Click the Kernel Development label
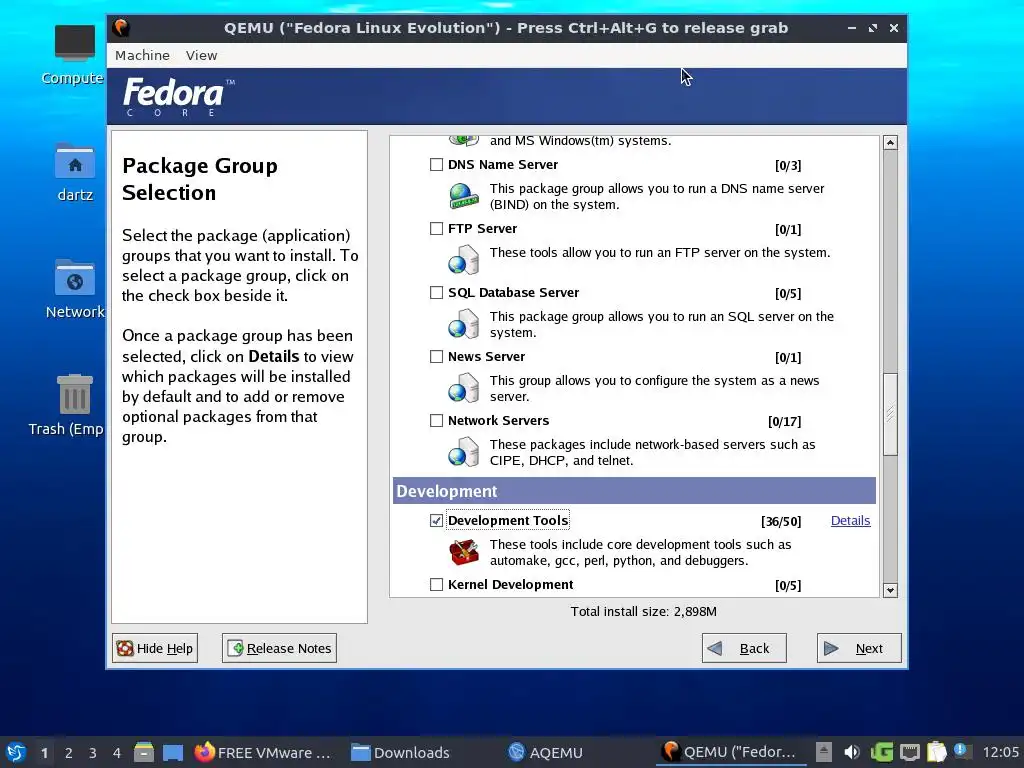Screen dimensions: 1024x768 pyautogui.click(x=511, y=584)
